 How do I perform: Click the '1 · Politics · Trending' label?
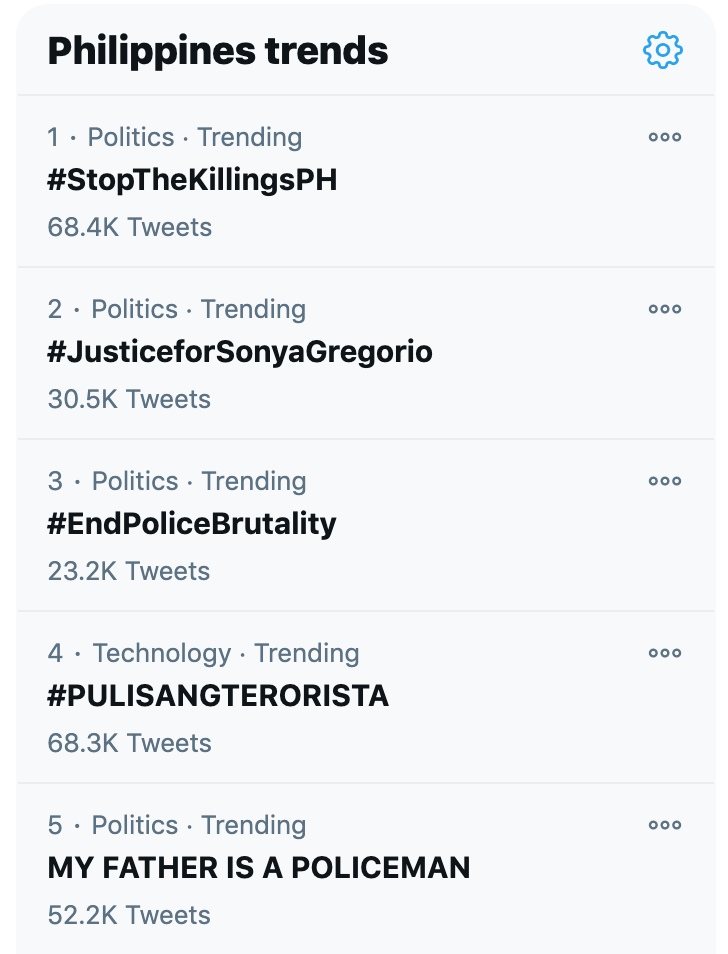coord(175,138)
